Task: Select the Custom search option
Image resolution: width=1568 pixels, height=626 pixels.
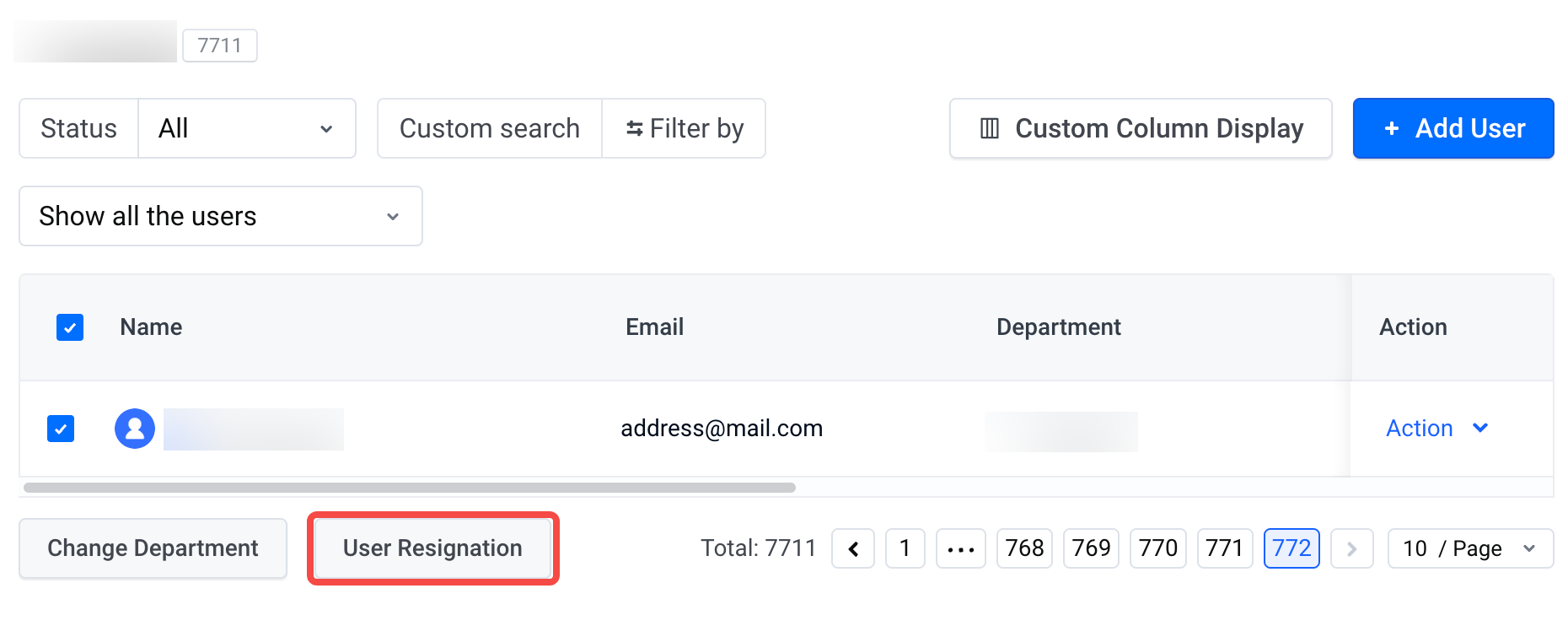Action: [490, 128]
